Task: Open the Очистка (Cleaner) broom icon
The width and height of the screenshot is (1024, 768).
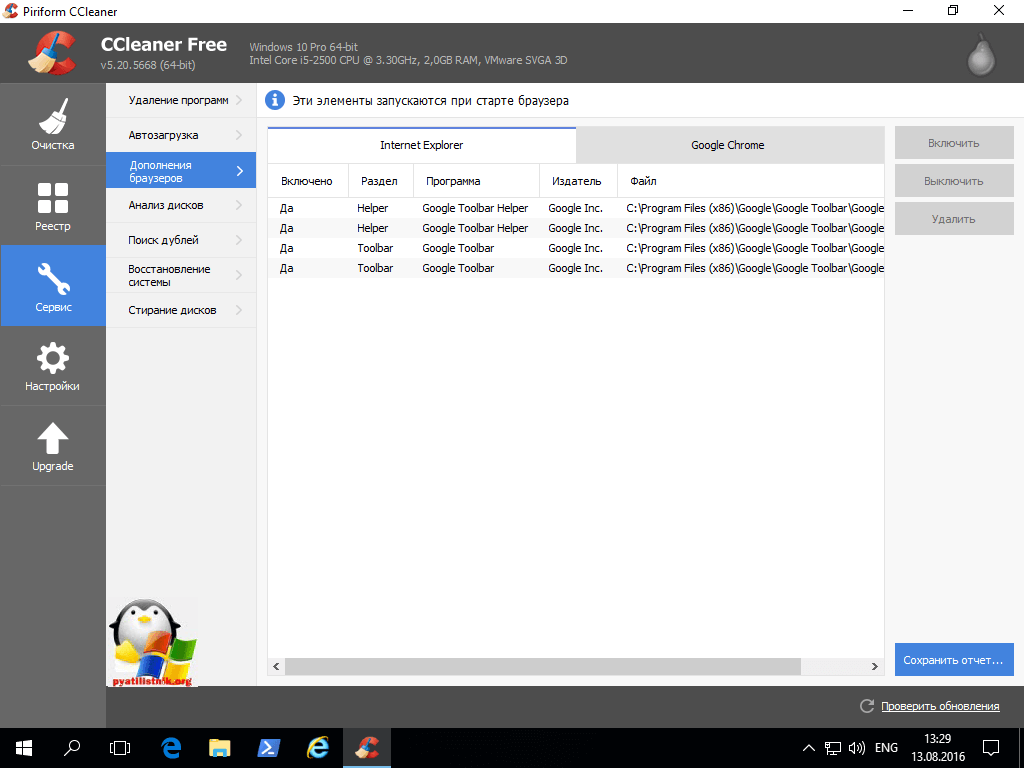Action: pos(52,117)
